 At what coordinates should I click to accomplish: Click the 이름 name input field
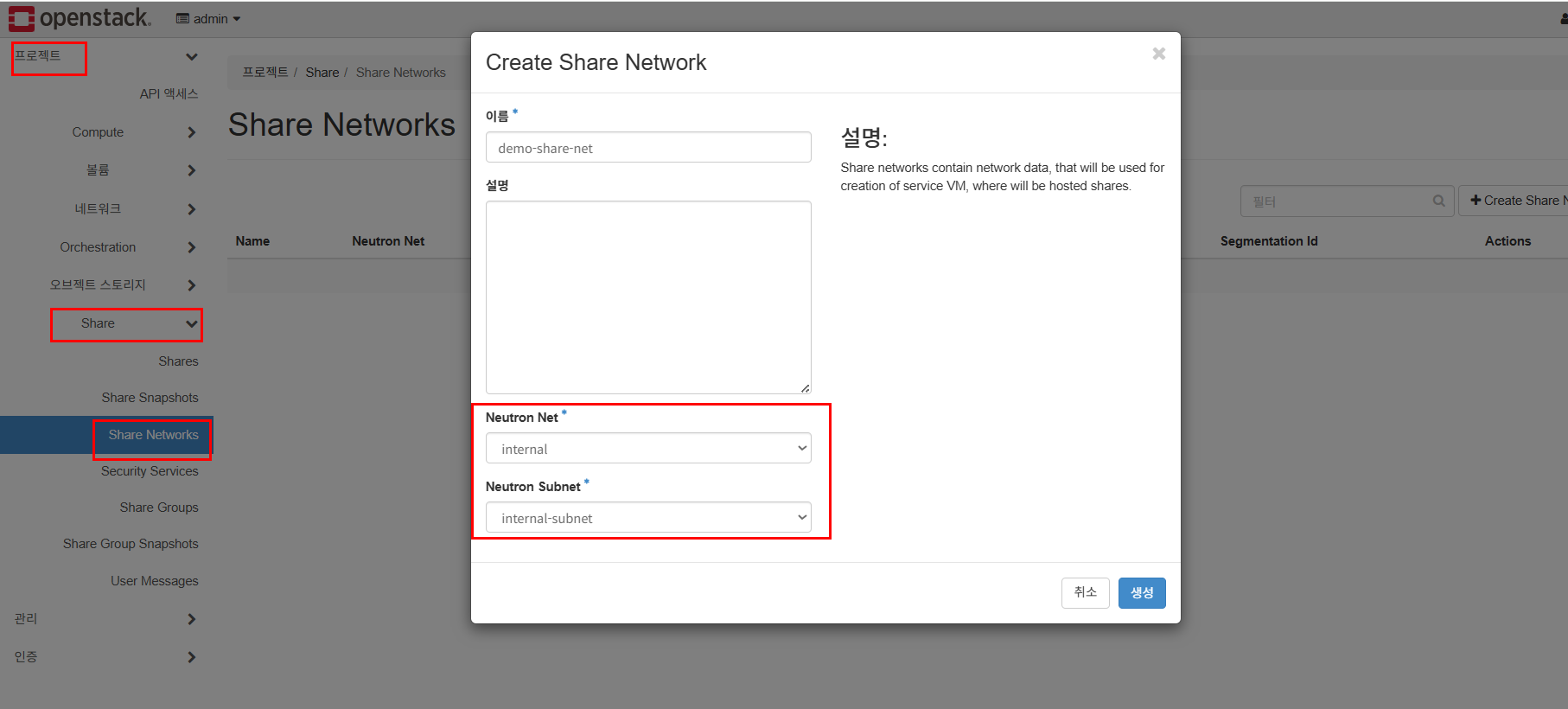pos(648,148)
